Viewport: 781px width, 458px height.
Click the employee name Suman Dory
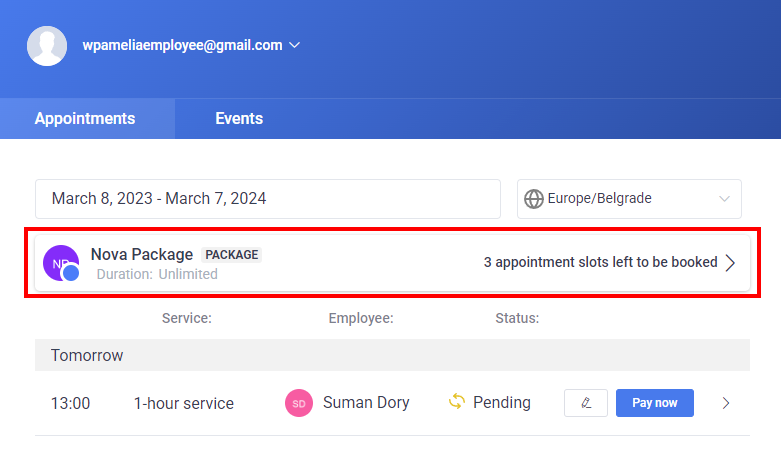(366, 403)
